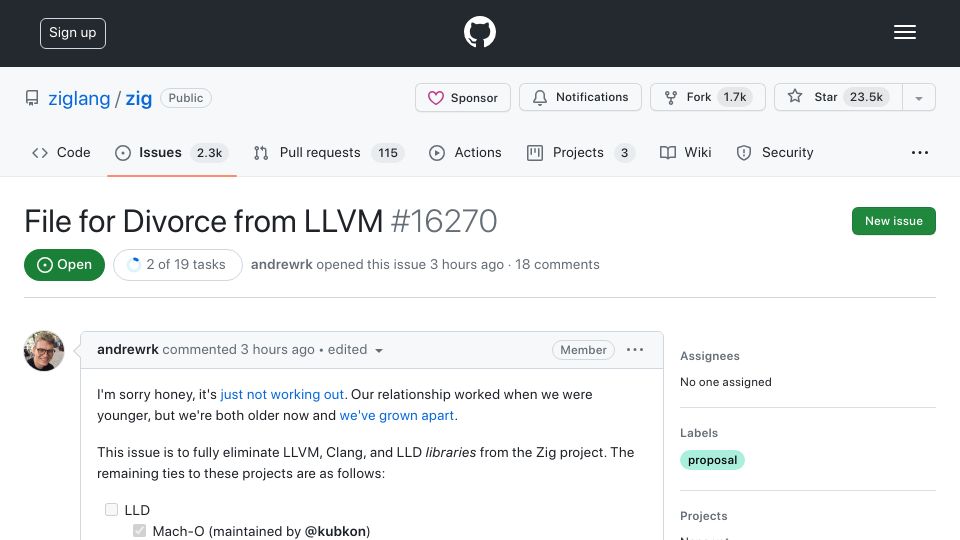Open the Actions tab
Image resolution: width=960 pixels, height=540 pixels.
[465, 152]
